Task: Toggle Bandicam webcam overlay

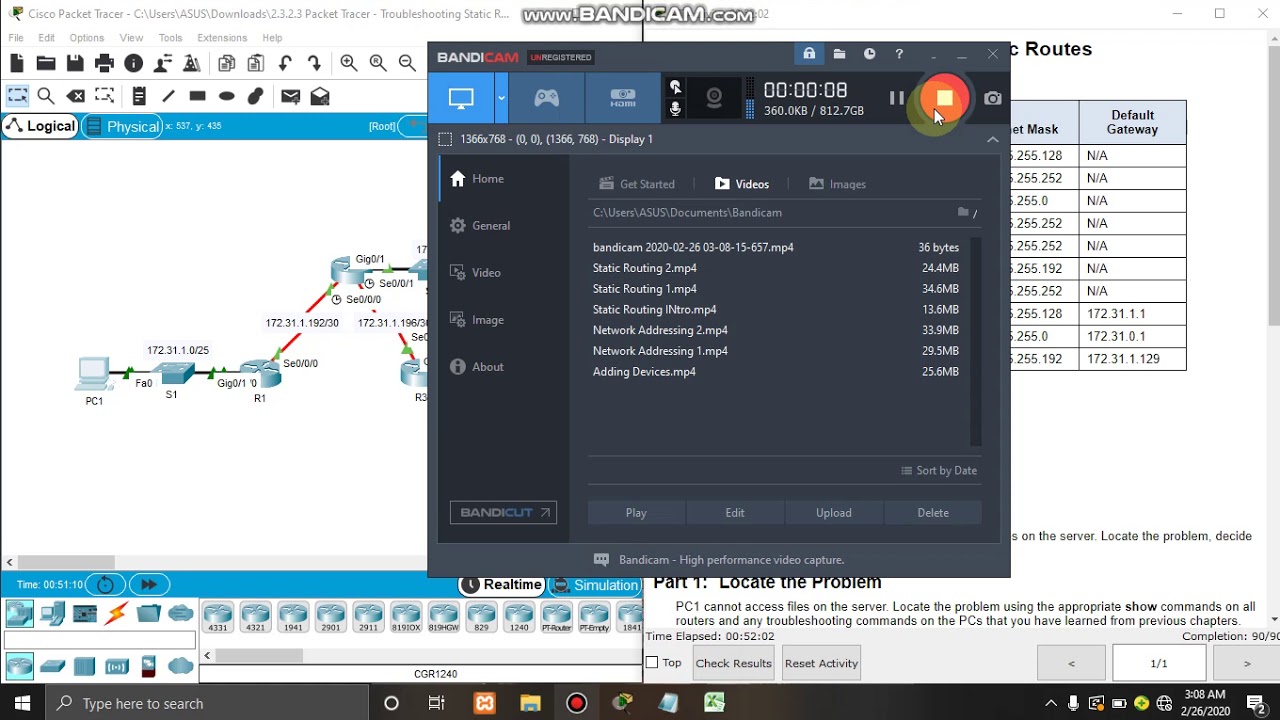Action: pos(714,98)
